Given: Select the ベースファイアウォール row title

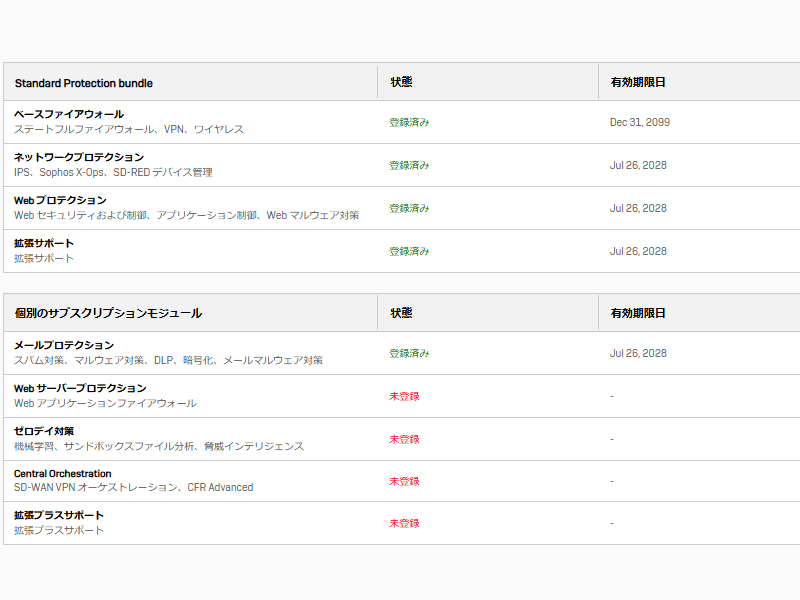Looking at the screenshot, I should pyautogui.click(x=69, y=114).
